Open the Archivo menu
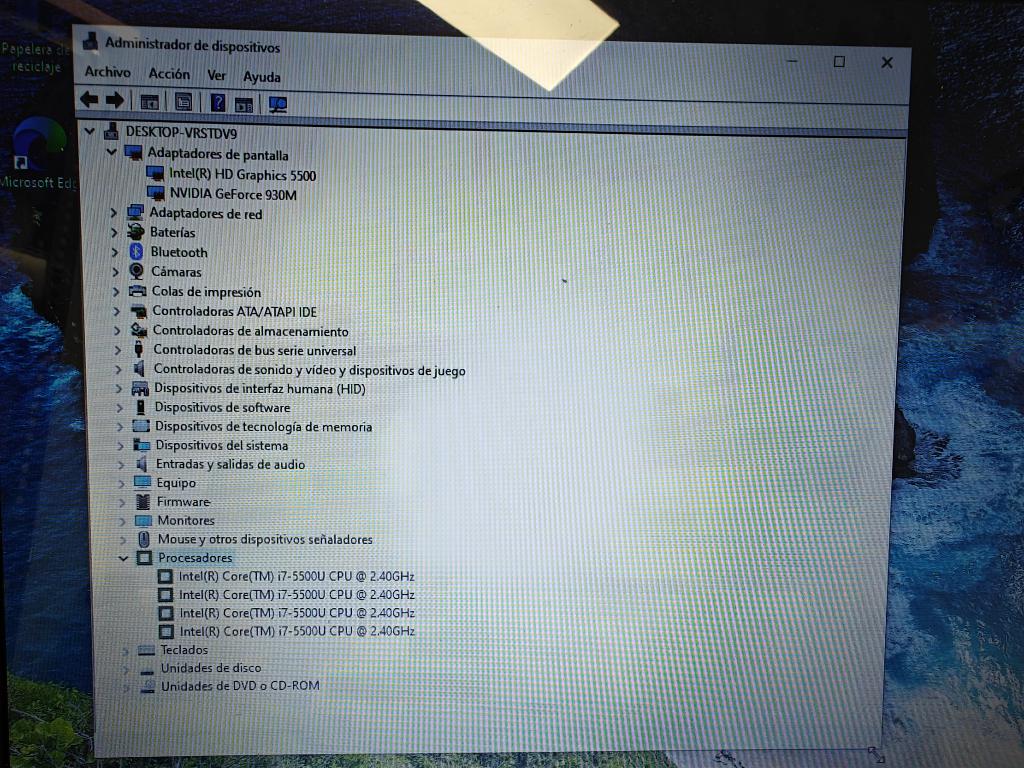The width and height of the screenshot is (1024, 768). click(x=107, y=72)
